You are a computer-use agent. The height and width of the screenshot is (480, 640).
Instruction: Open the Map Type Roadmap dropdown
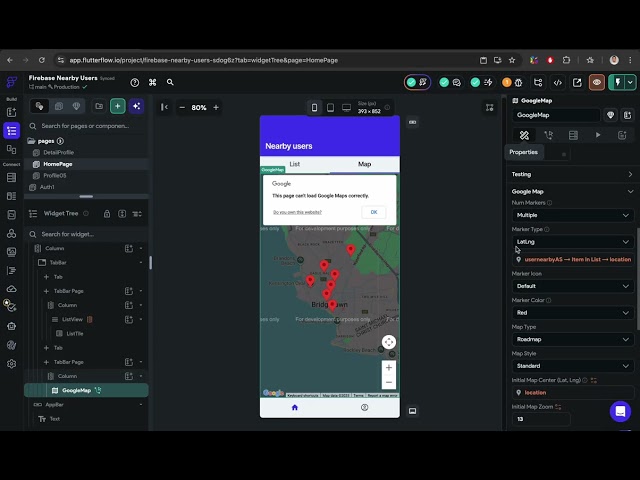(x=573, y=339)
